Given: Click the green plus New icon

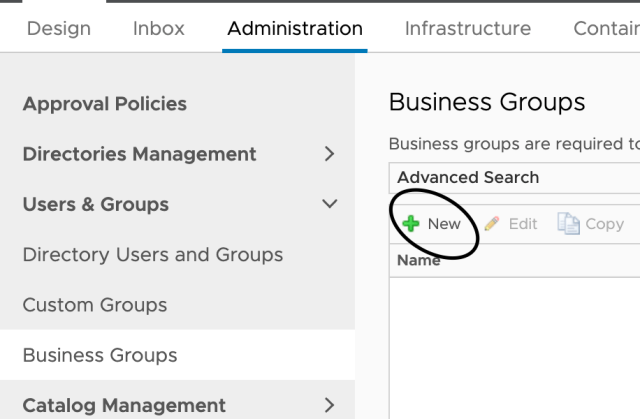Looking at the screenshot, I should (x=411, y=224).
